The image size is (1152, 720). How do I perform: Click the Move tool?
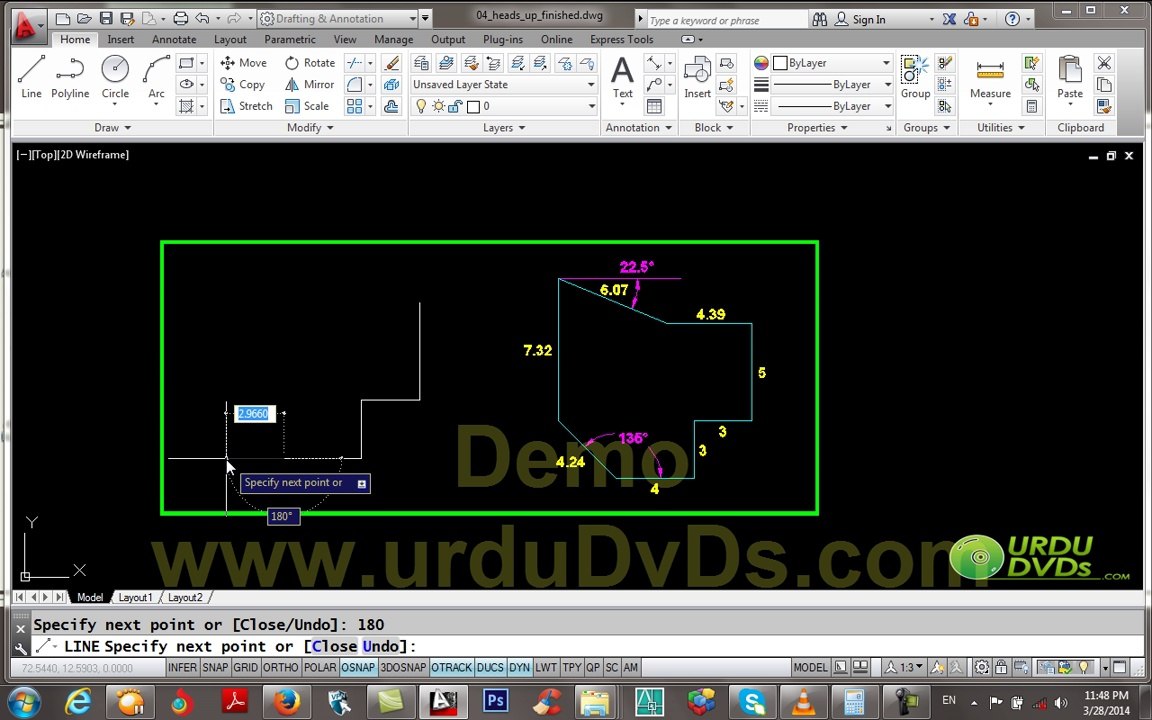tap(243, 63)
